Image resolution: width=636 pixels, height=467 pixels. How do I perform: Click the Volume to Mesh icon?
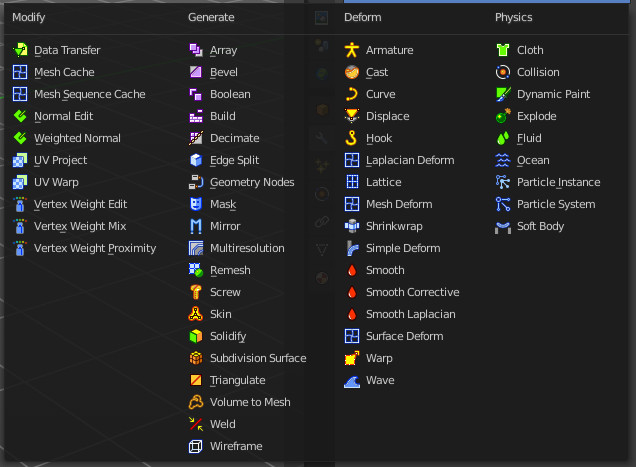(x=196, y=402)
